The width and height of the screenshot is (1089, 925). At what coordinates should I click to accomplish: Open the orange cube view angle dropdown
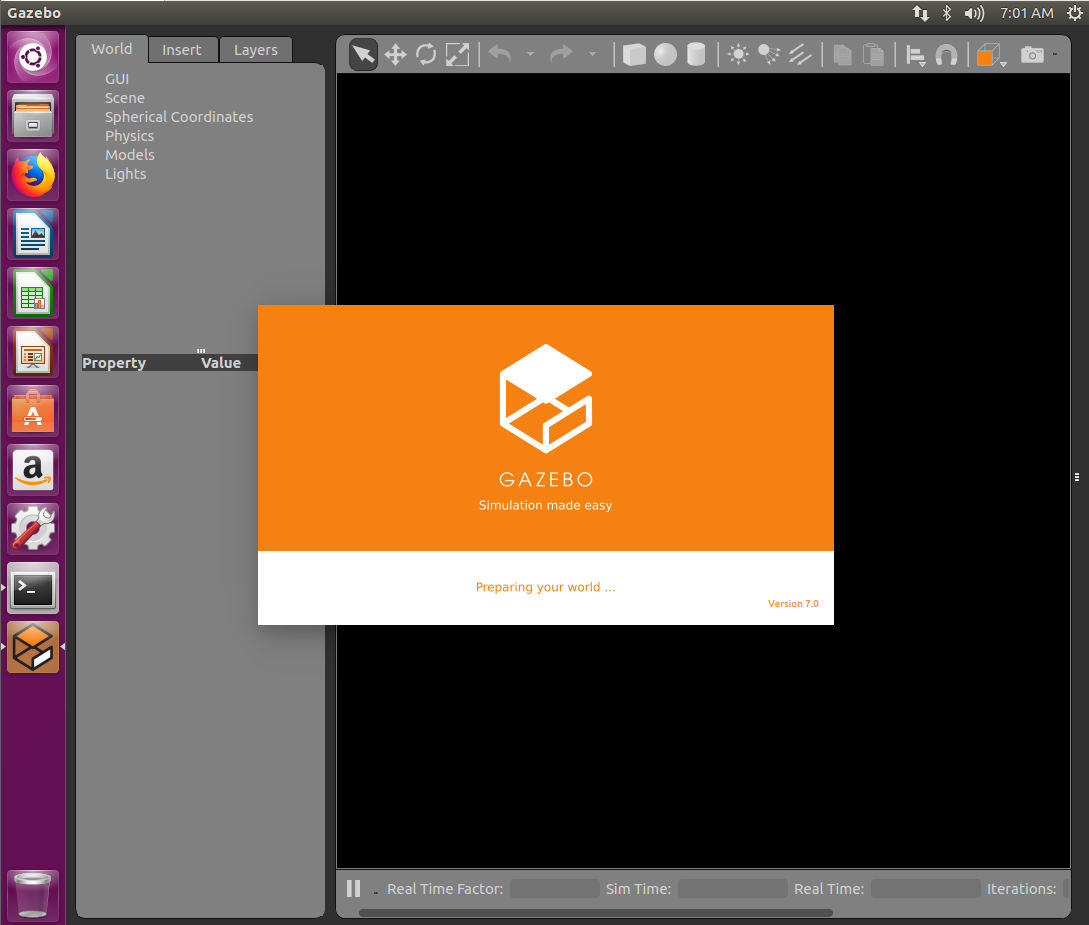tap(991, 55)
